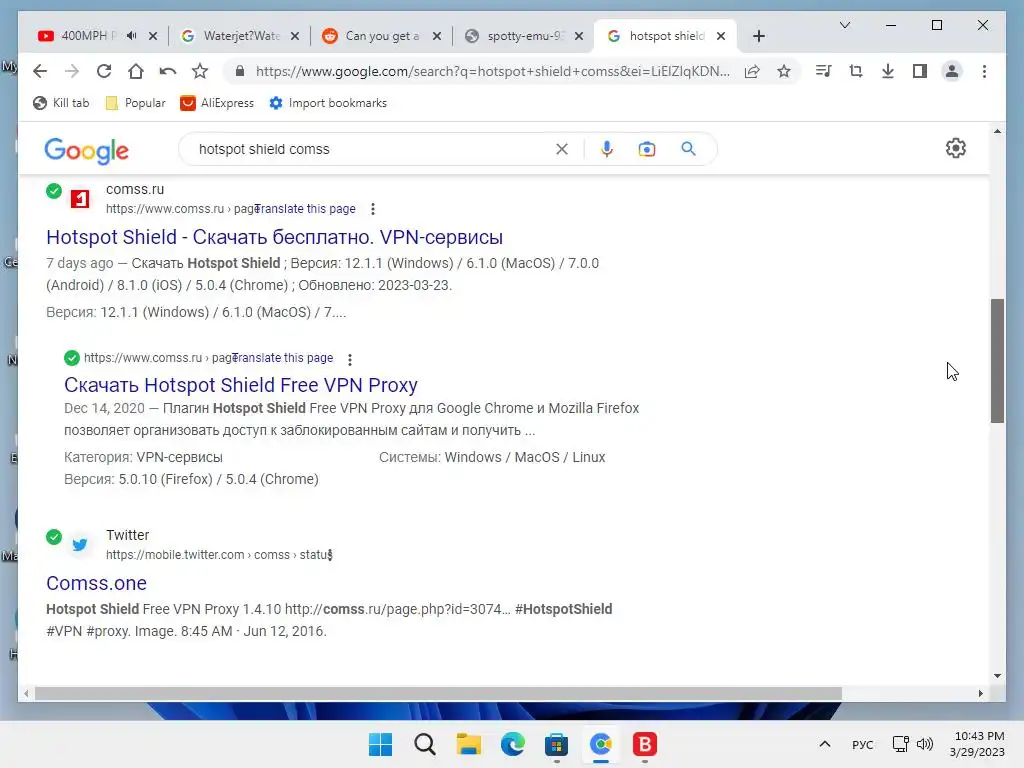
Task: Expand the tab search chevron
Action: tap(844, 25)
